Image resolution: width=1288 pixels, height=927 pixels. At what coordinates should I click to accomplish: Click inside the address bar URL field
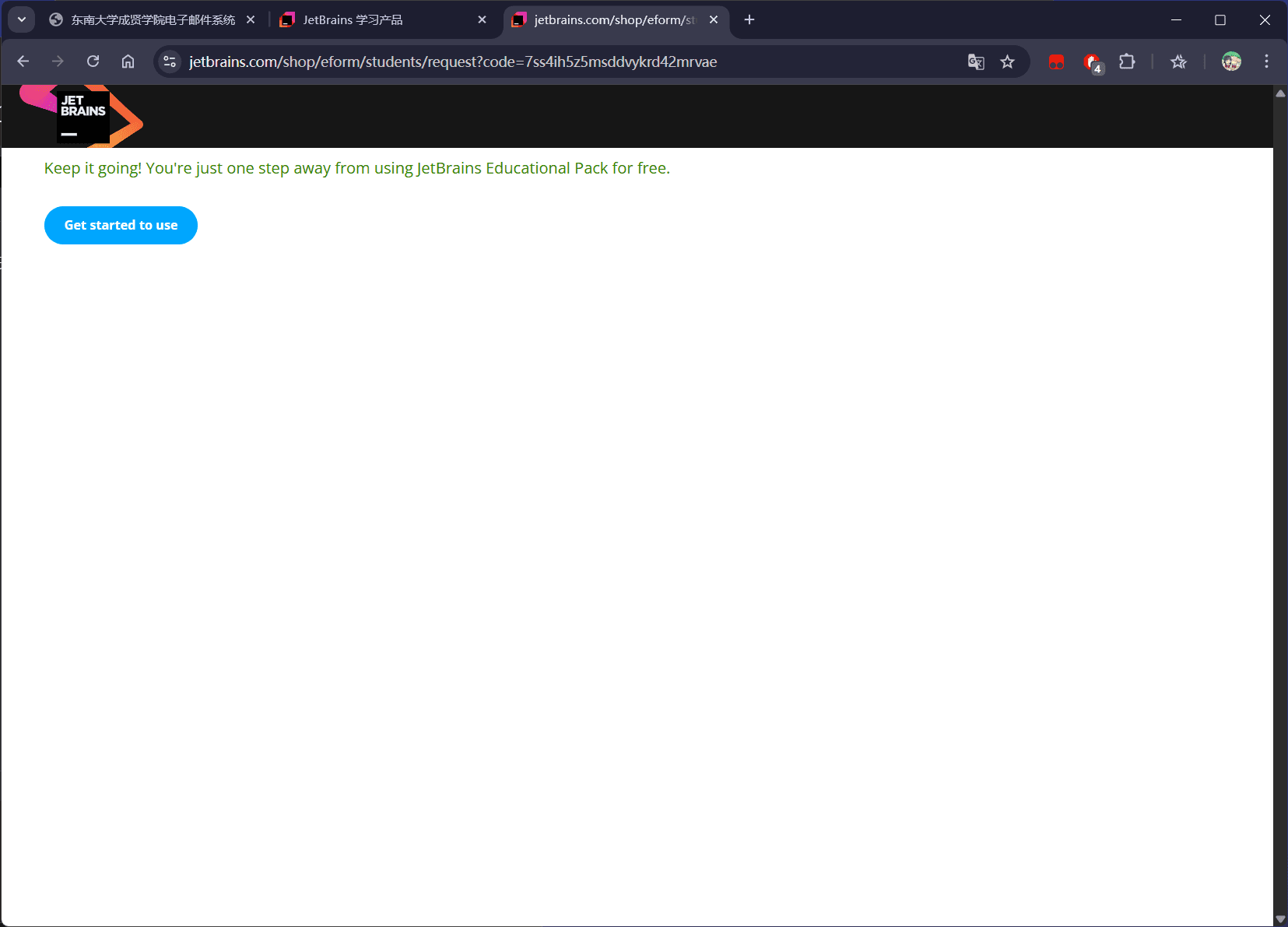(x=467, y=61)
